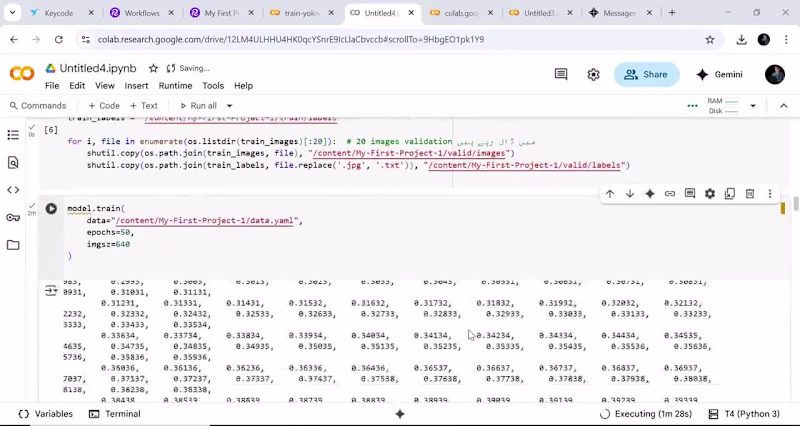Click the Run all button

tap(198, 106)
